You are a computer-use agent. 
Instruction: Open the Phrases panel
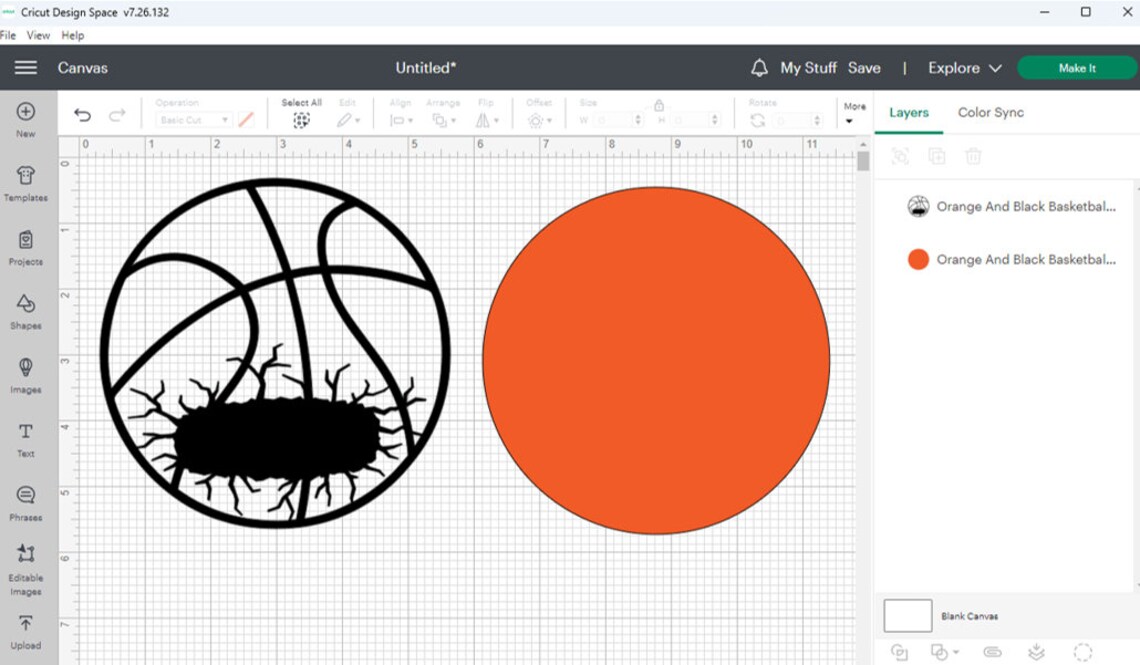coord(25,504)
